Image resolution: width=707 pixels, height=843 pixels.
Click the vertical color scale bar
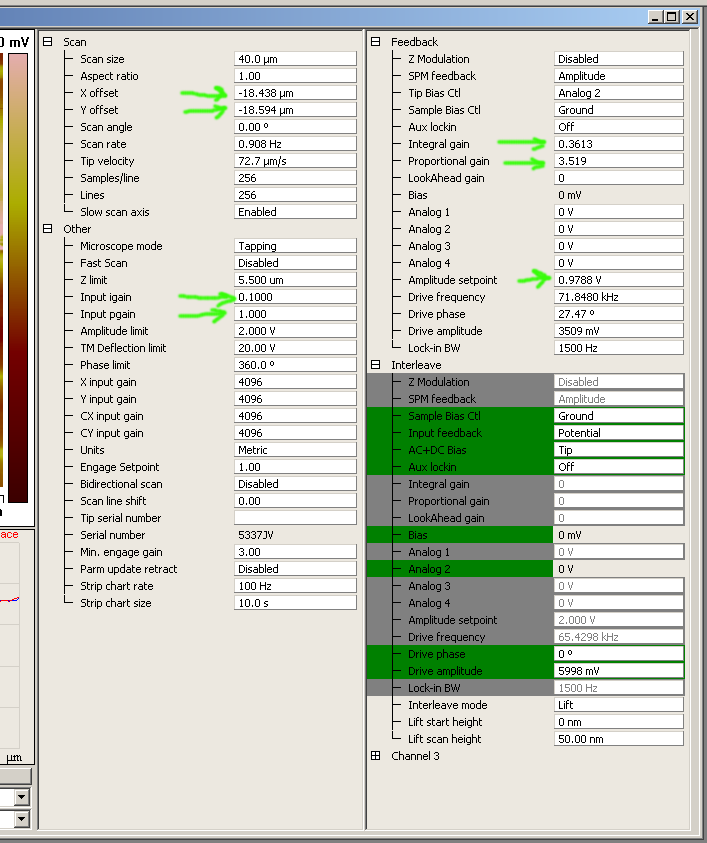point(18,277)
